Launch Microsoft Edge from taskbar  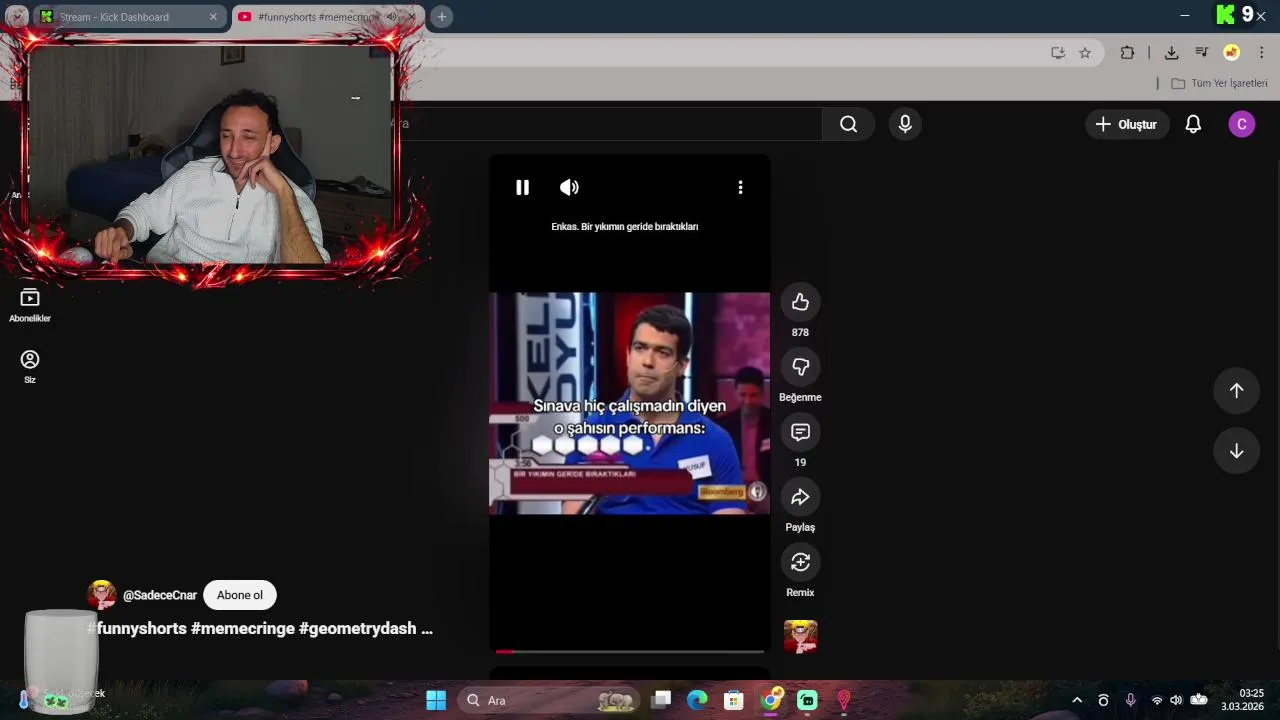pyautogui.click(x=697, y=700)
